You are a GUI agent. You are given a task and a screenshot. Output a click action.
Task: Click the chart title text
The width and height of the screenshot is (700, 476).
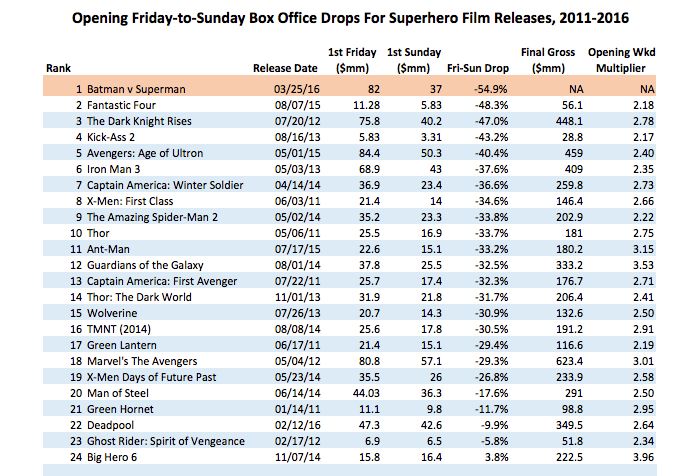pos(349,19)
